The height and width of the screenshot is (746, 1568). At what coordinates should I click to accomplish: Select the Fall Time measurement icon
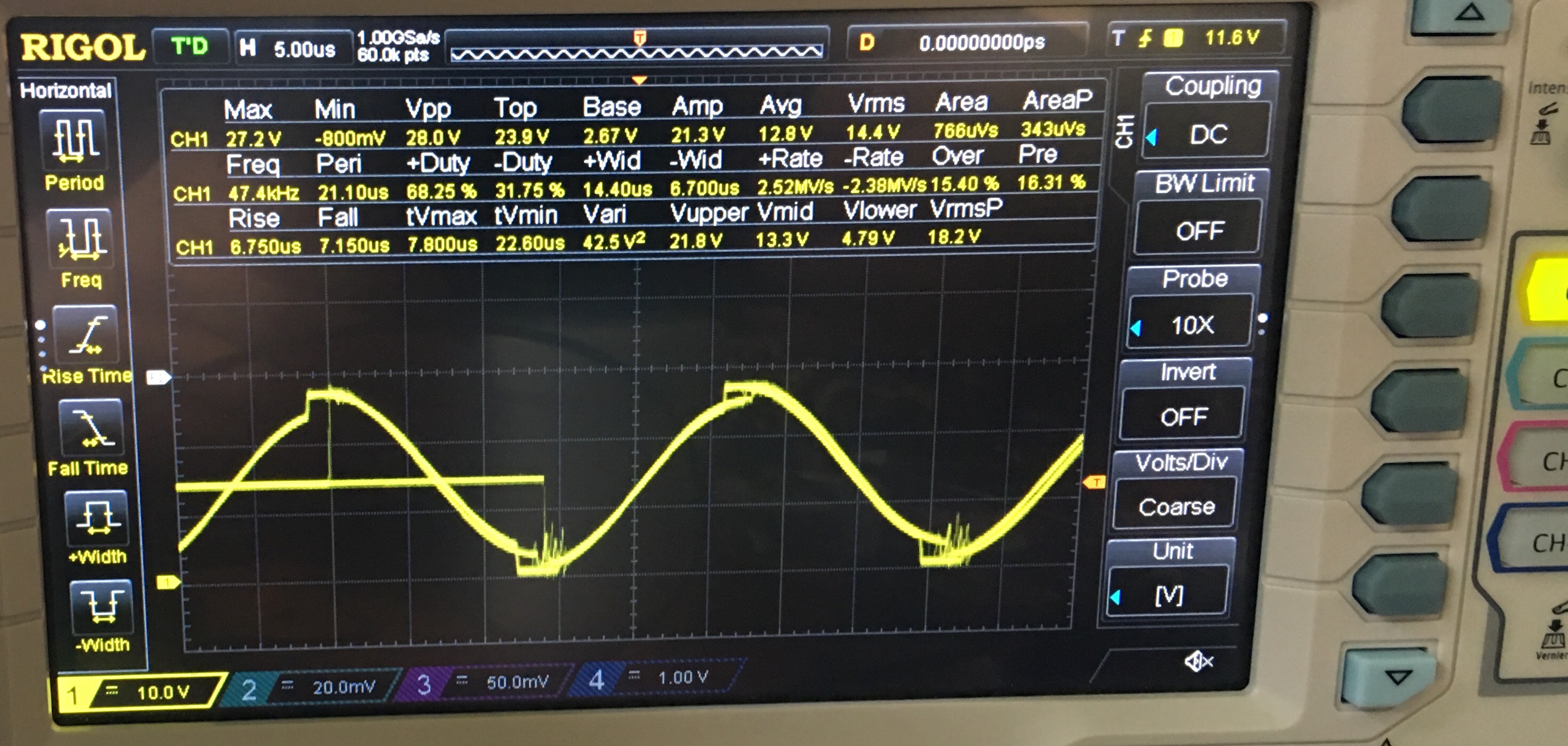tap(92, 428)
